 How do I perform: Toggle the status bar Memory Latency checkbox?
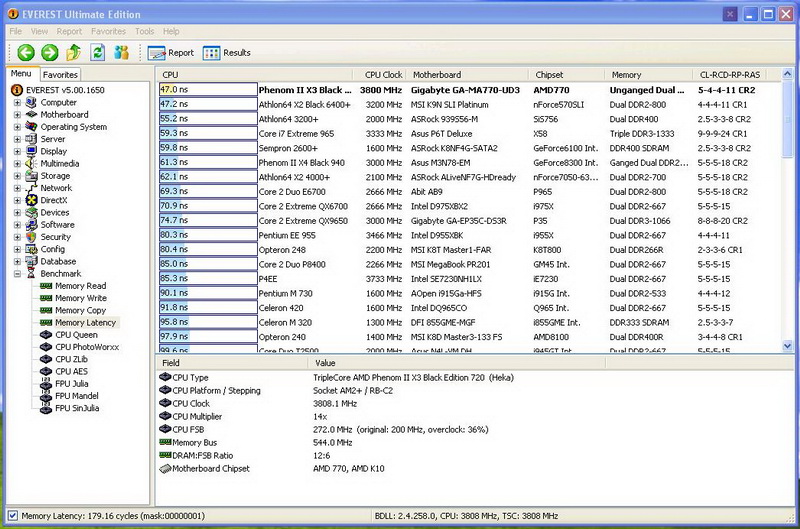(x=13, y=516)
